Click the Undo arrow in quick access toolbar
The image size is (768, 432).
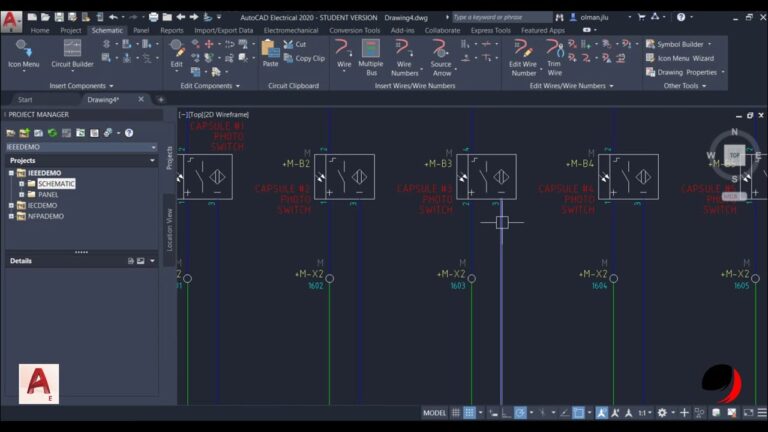coord(113,17)
